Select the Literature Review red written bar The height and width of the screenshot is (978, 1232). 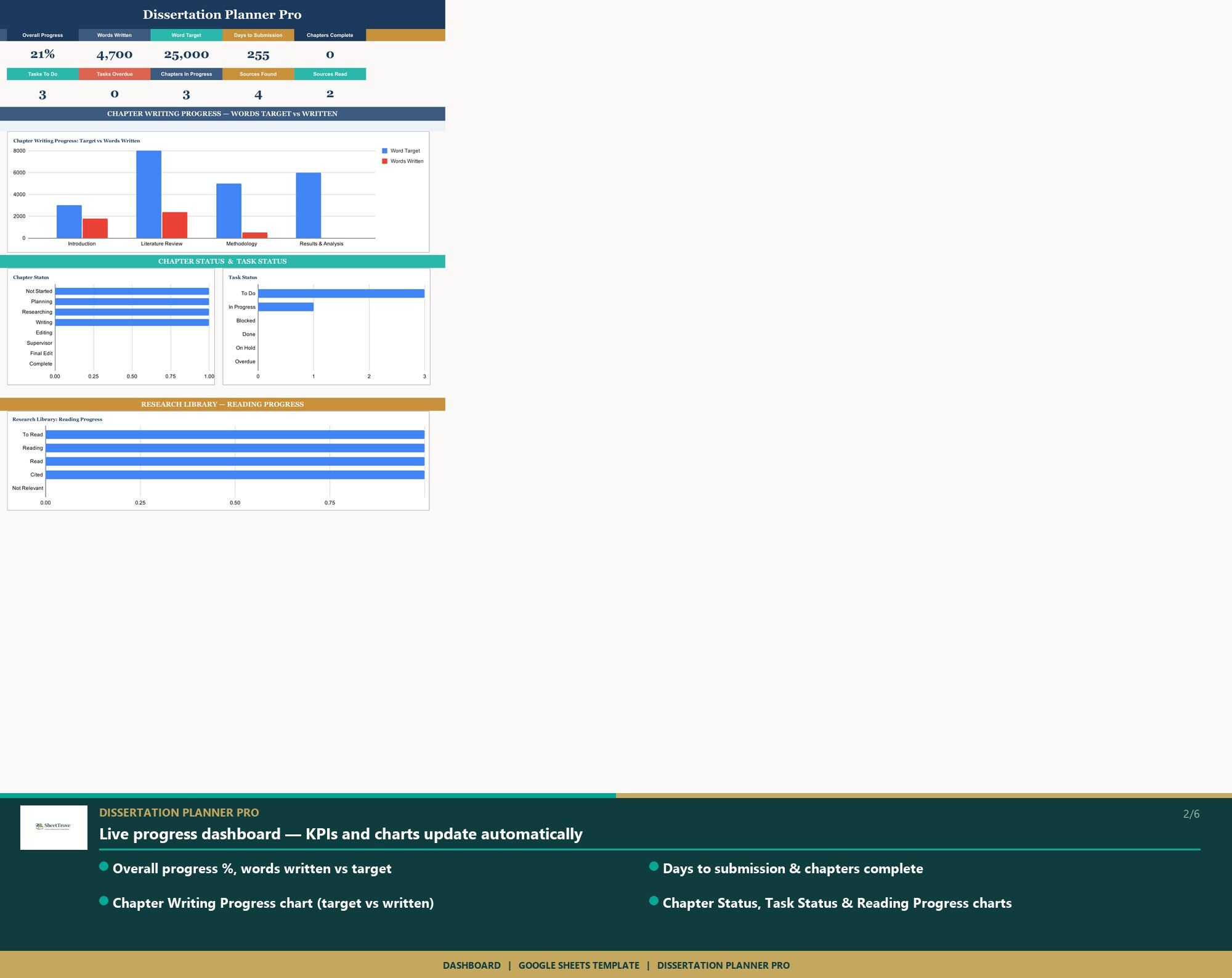click(x=175, y=225)
